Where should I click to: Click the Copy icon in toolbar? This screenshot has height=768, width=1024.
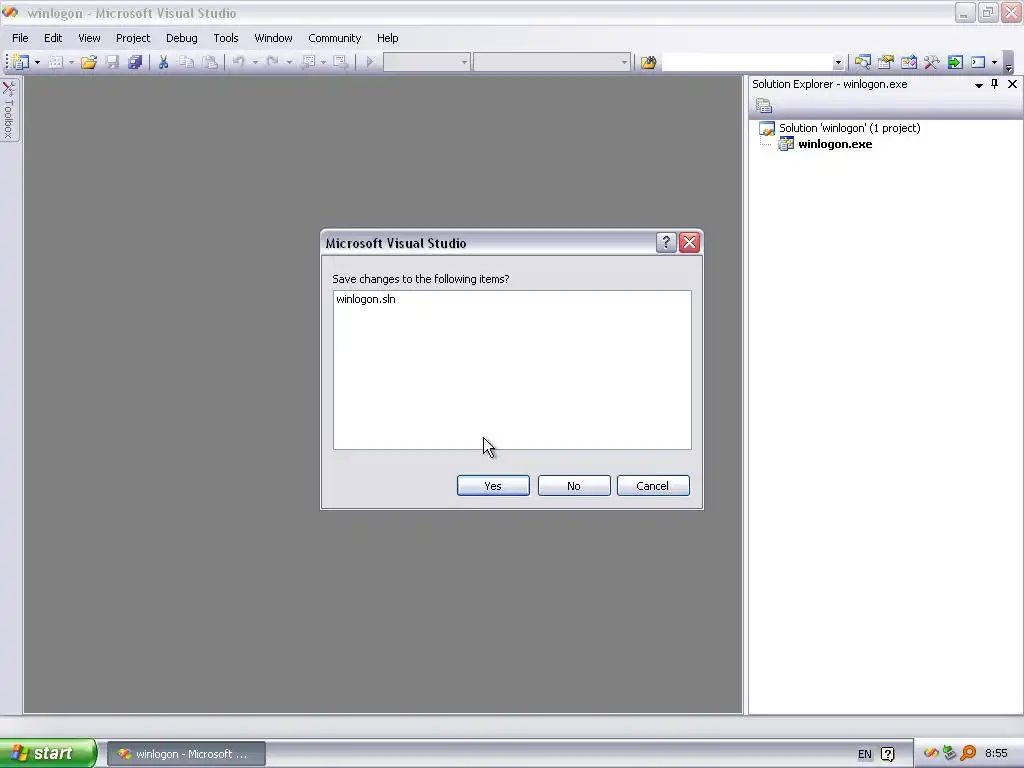coord(186,62)
